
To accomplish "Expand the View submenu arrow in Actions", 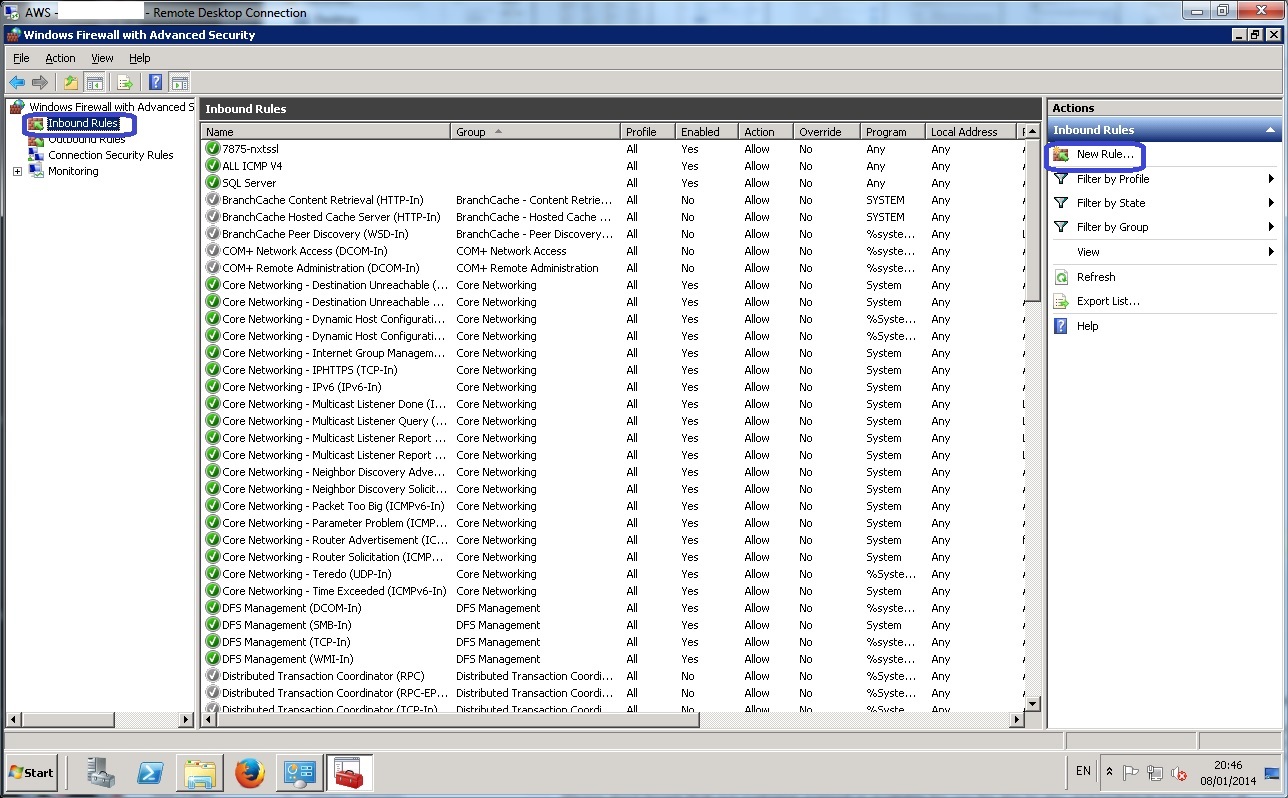I will click(x=1271, y=252).
